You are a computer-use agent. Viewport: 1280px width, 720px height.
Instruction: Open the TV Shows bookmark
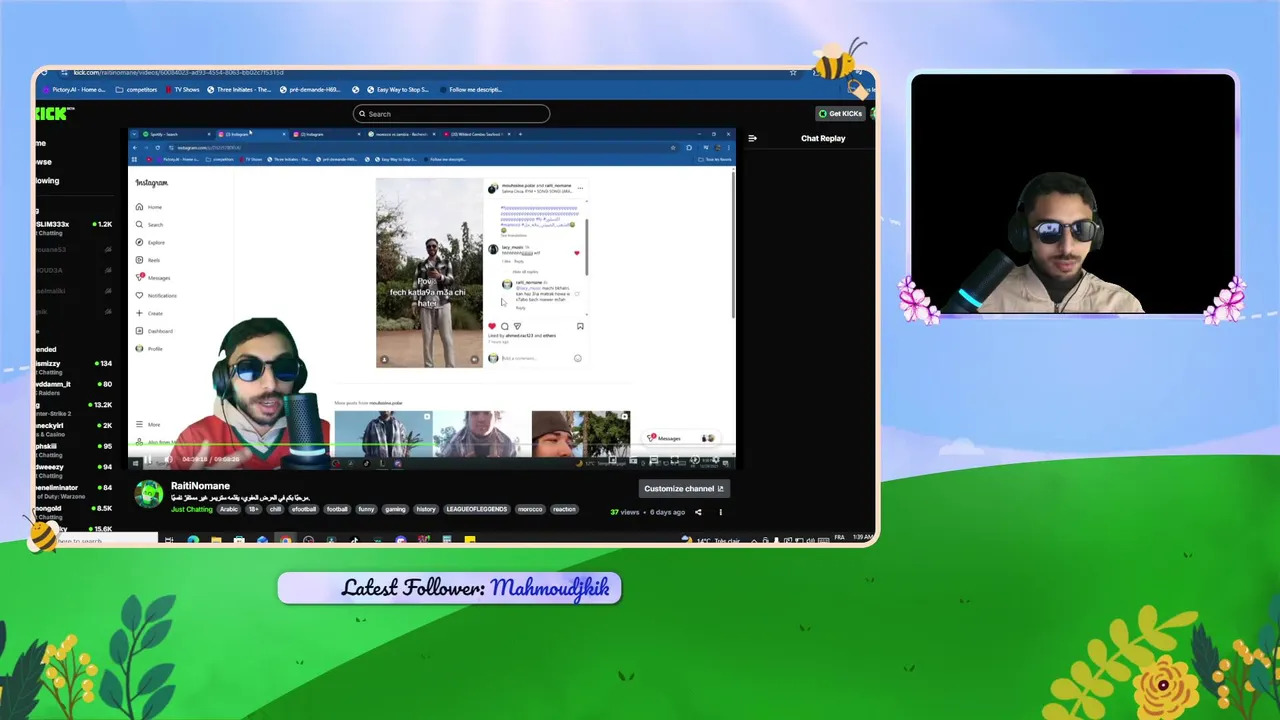click(x=182, y=89)
